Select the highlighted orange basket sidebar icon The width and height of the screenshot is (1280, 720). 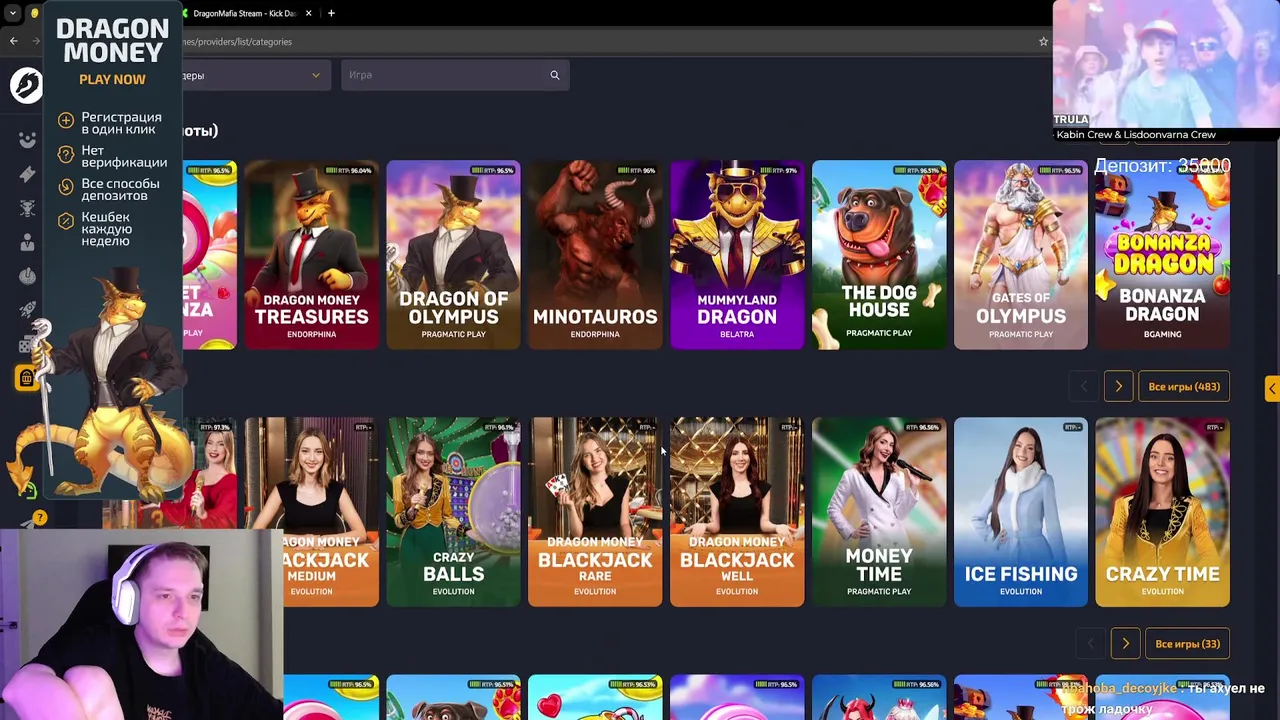click(x=27, y=378)
